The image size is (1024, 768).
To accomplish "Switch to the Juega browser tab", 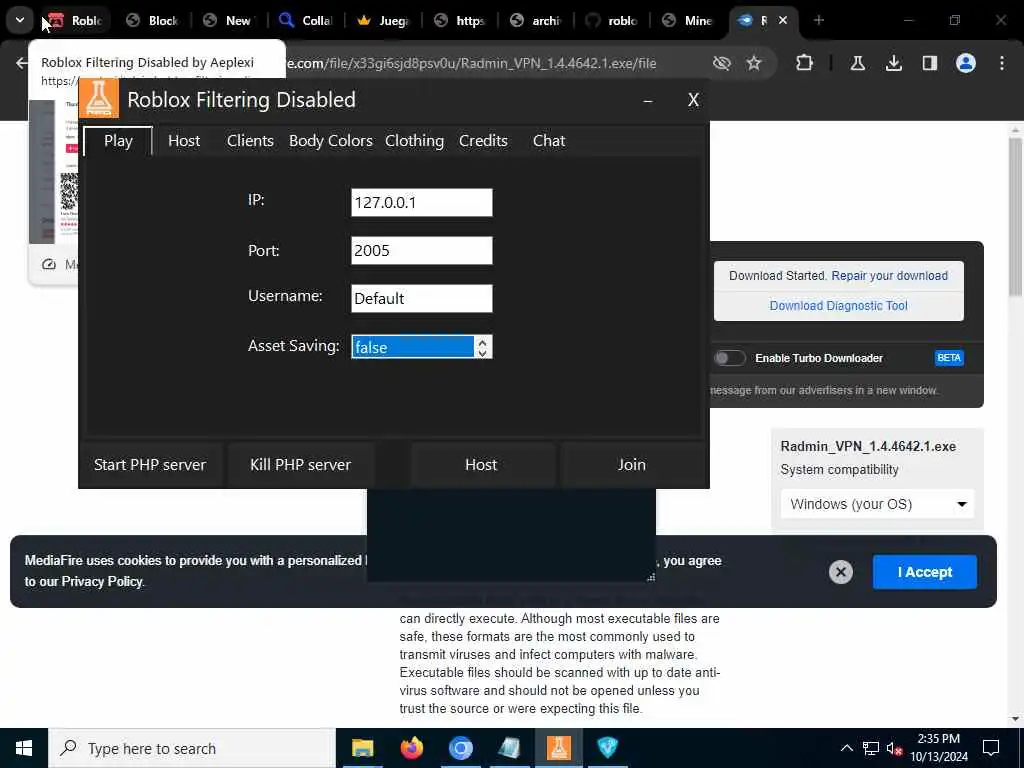I will [x=383, y=21].
